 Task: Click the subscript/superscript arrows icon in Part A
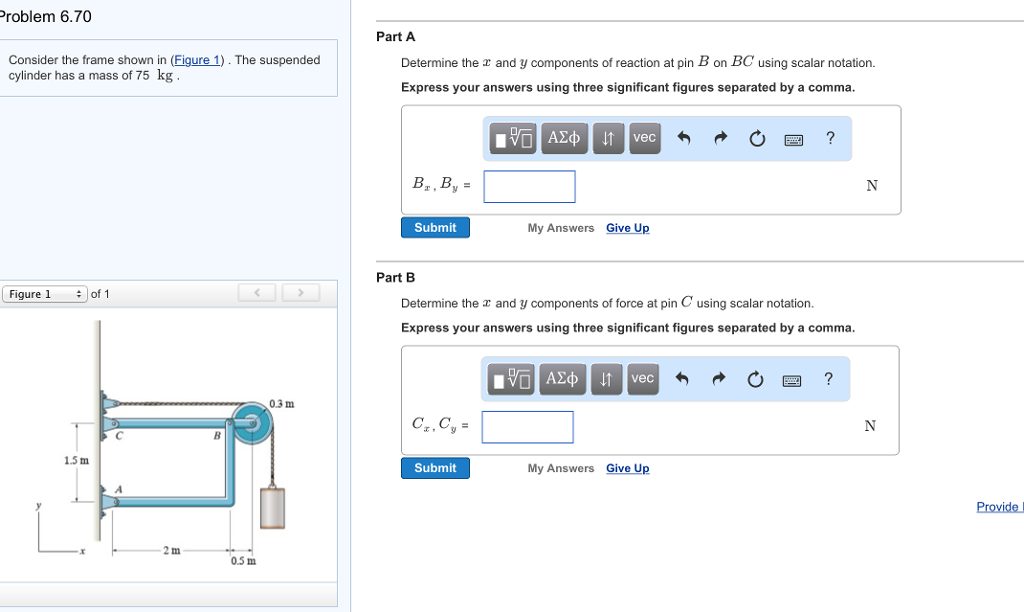[608, 138]
